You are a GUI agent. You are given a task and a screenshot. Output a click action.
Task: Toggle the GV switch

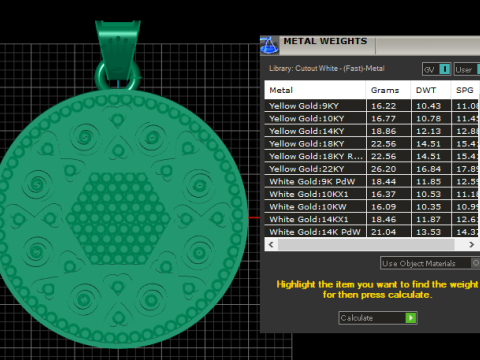click(x=436, y=69)
